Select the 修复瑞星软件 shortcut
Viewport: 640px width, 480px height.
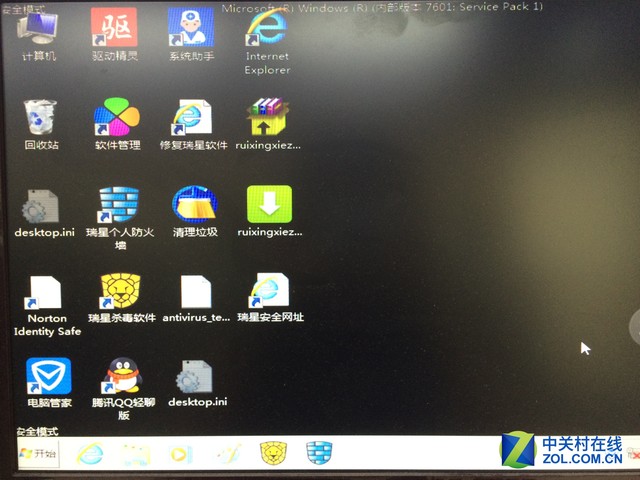tap(193, 124)
